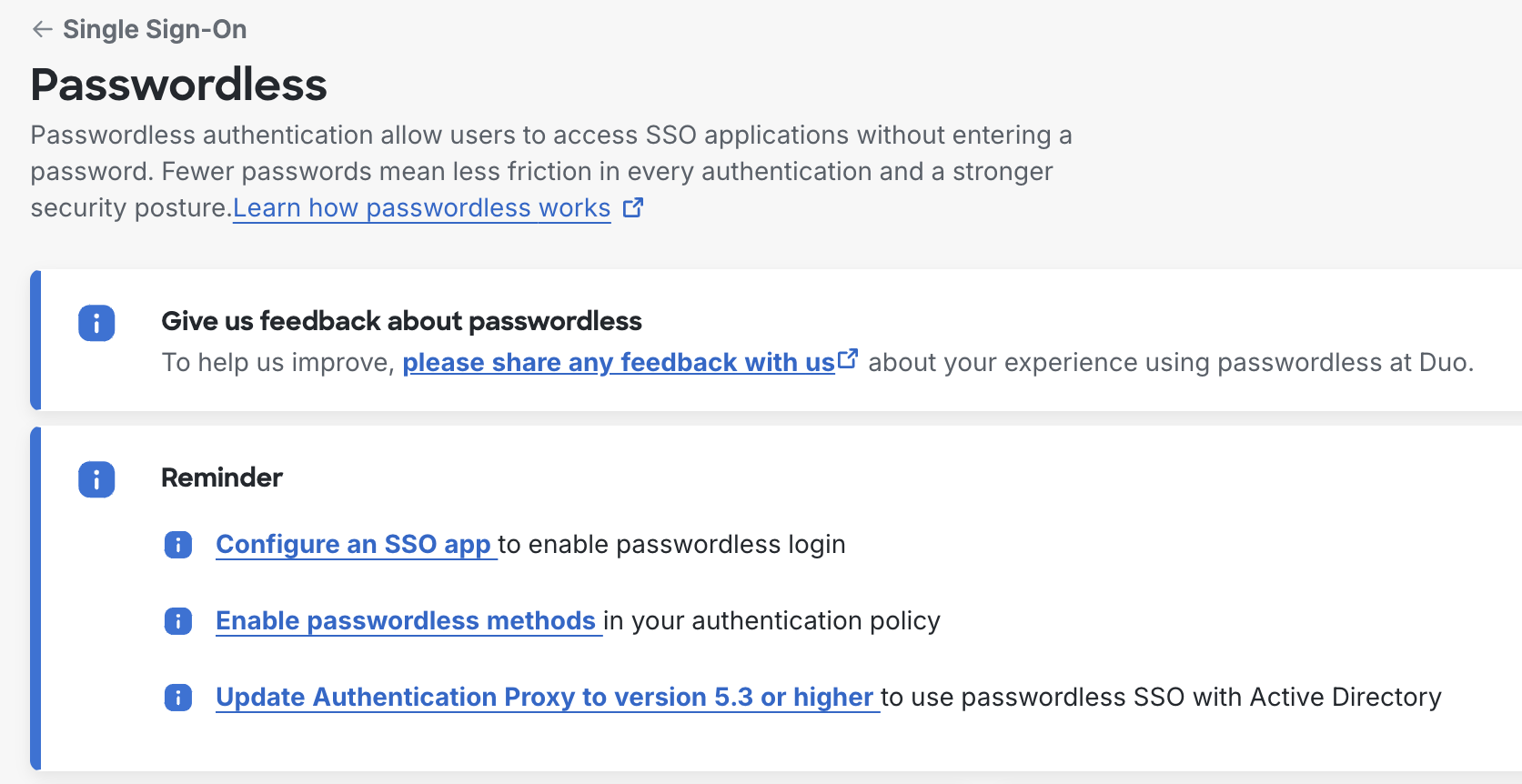Image resolution: width=1522 pixels, height=784 pixels.
Task: Open the please share any feedback link
Action: point(619,363)
